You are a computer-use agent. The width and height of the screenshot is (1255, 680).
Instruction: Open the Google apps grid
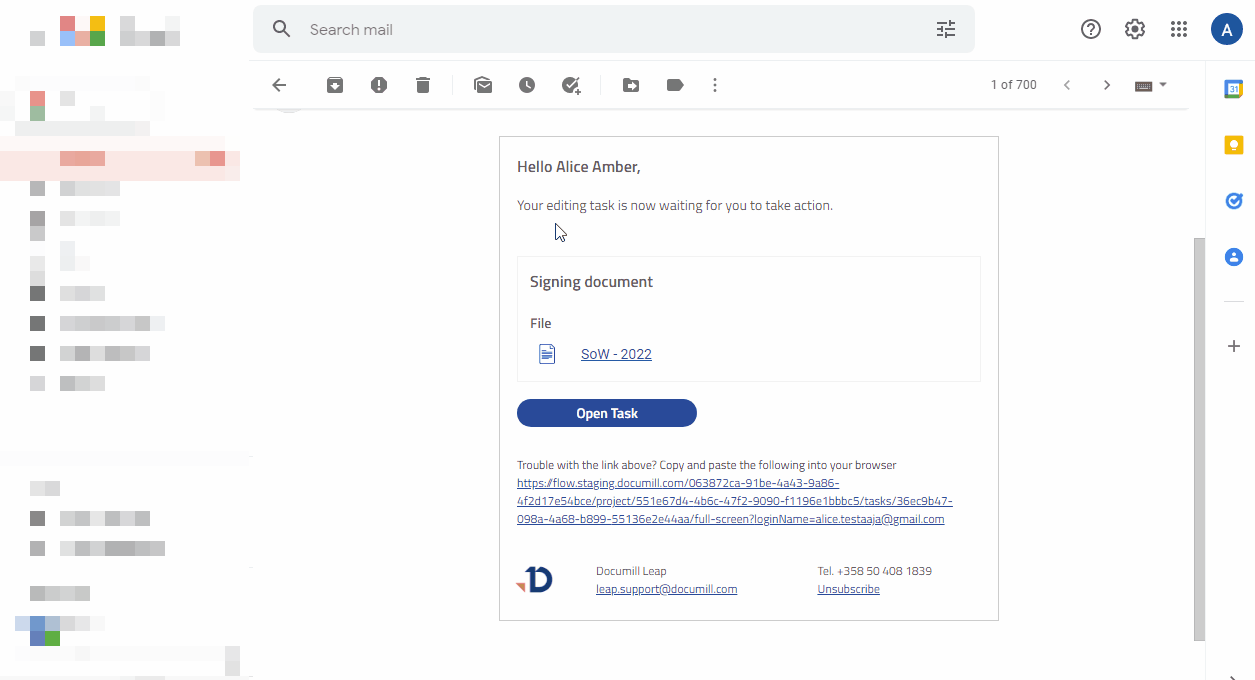(1179, 29)
